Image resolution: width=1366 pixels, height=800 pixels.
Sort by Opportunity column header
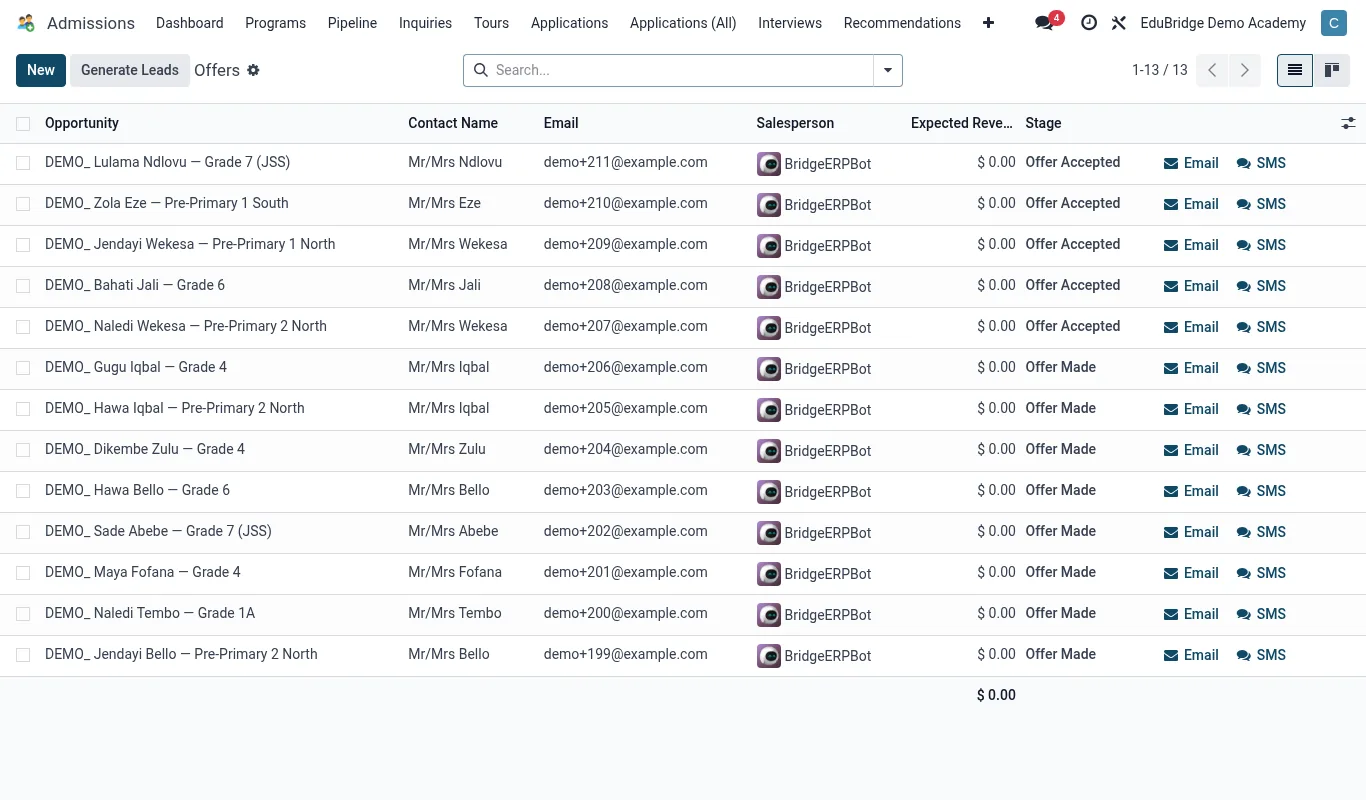pyautogui.click(x=82, y=123)
